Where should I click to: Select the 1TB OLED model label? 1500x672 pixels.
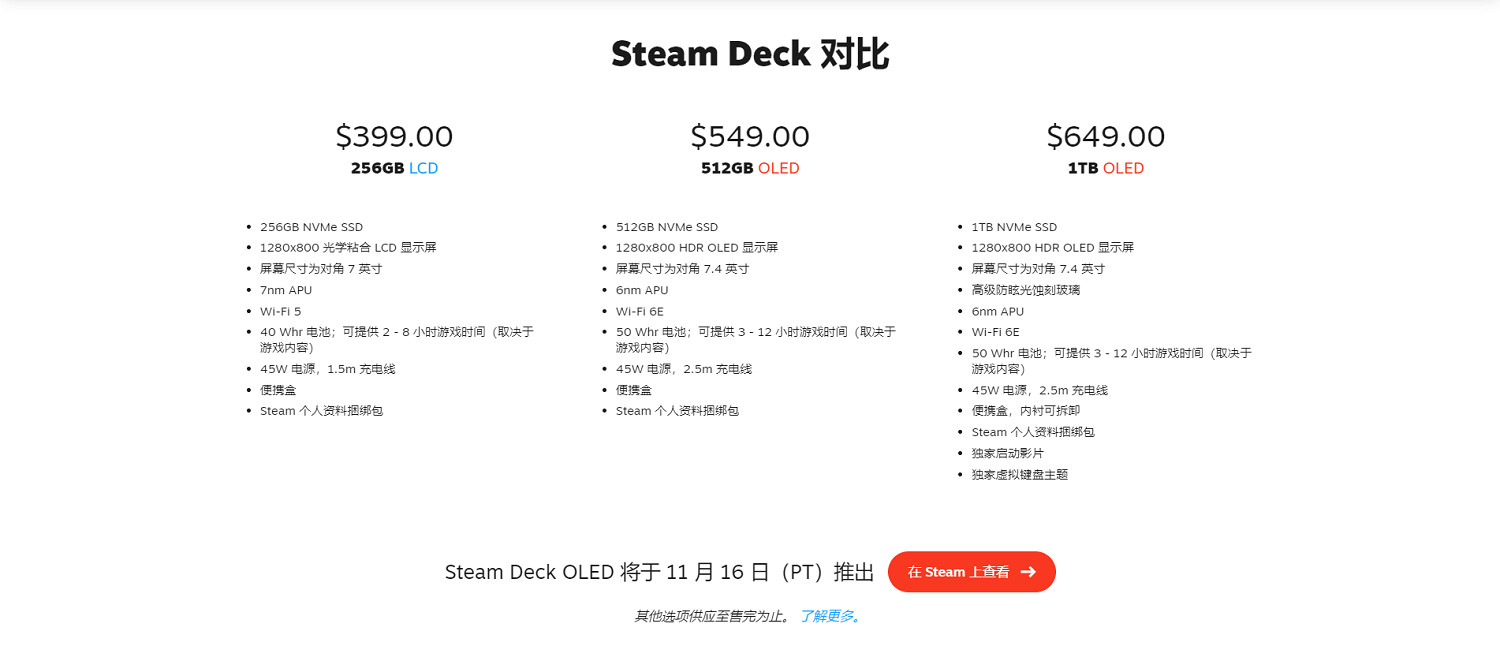pyautogui.click(x=1106, y=168)
